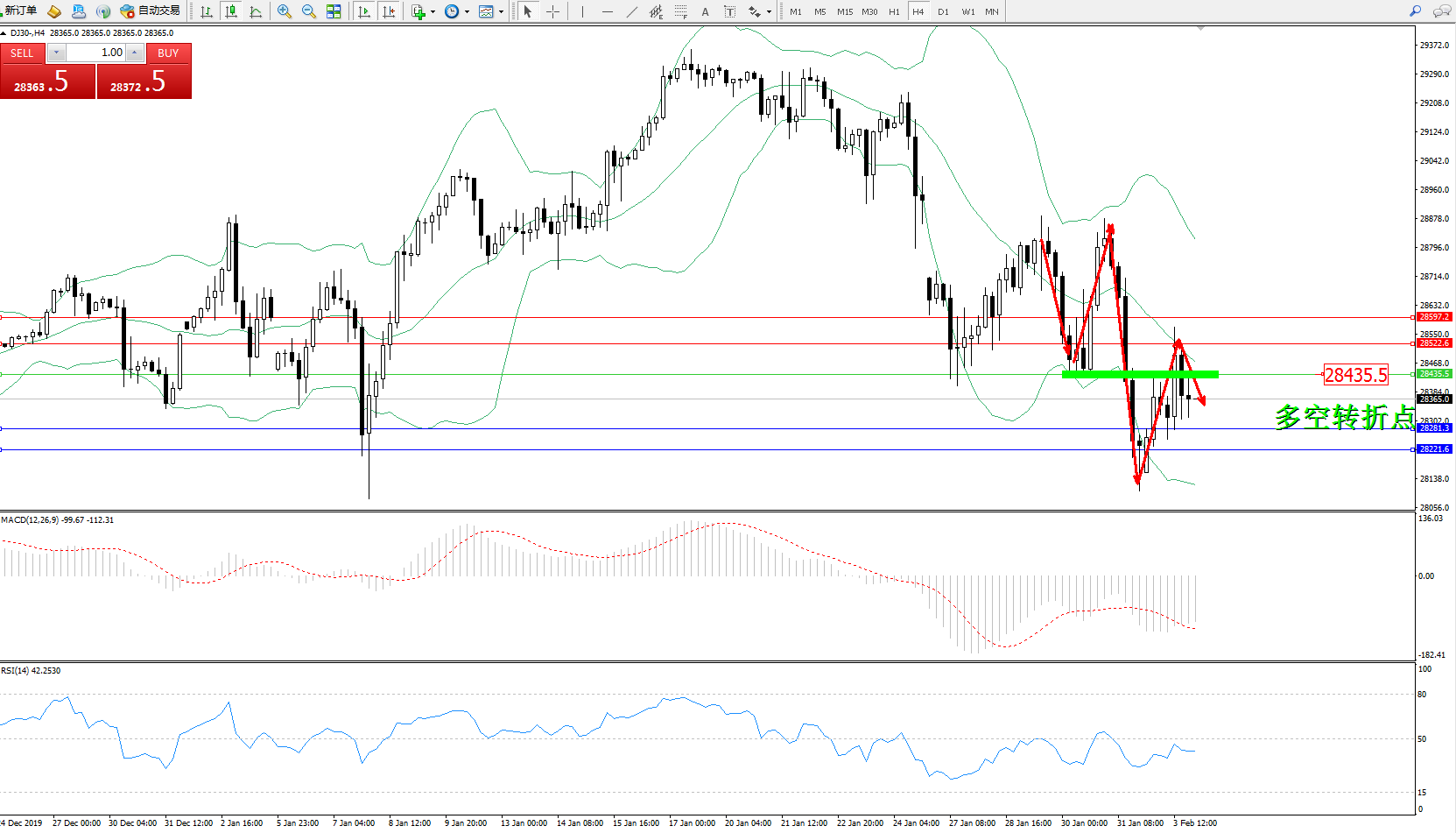Expand the chart templates dropdown arrow

[x=501, y=12]
